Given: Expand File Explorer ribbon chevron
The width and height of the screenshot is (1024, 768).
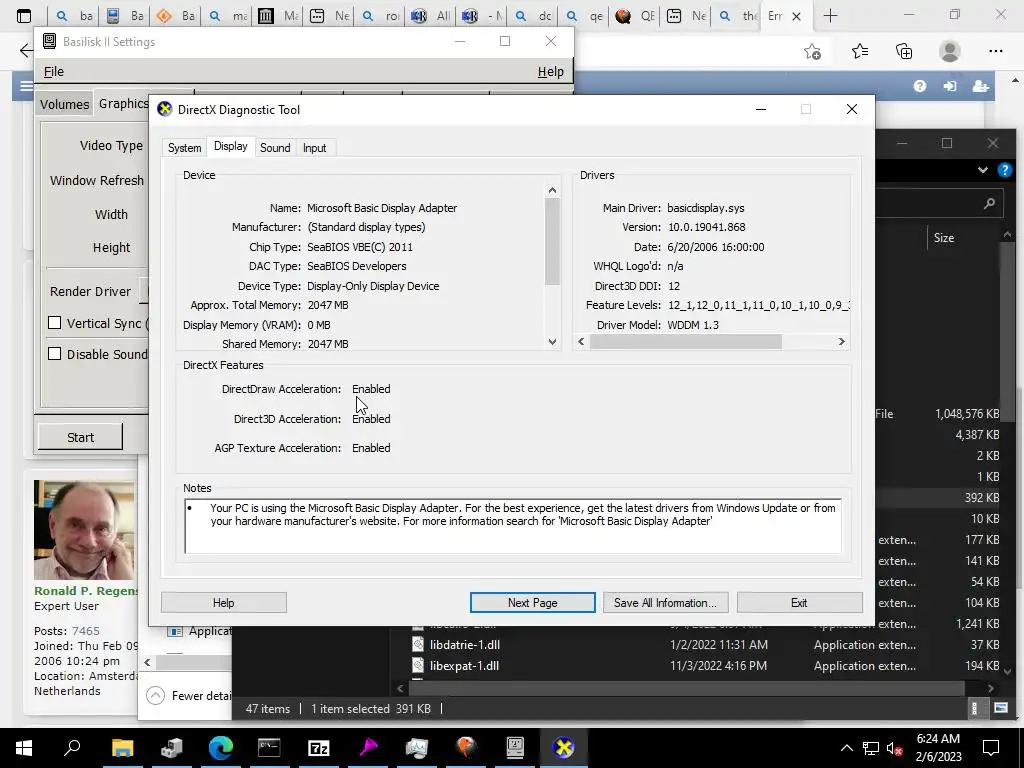Looking at the screenshot, I should click(x=982, y=170).
